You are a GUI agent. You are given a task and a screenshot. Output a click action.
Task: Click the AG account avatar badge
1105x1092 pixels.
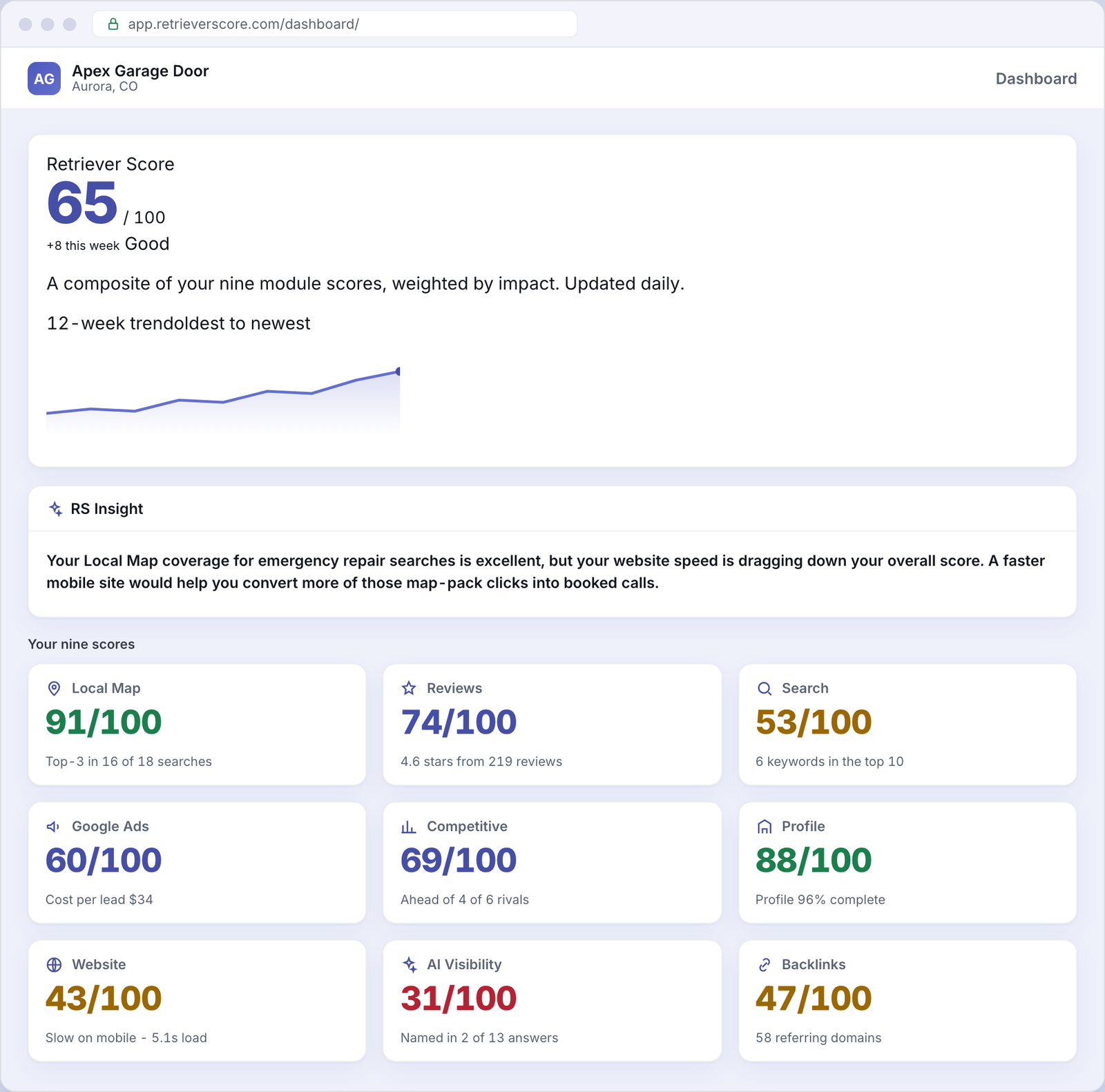(x=44, y=79)
